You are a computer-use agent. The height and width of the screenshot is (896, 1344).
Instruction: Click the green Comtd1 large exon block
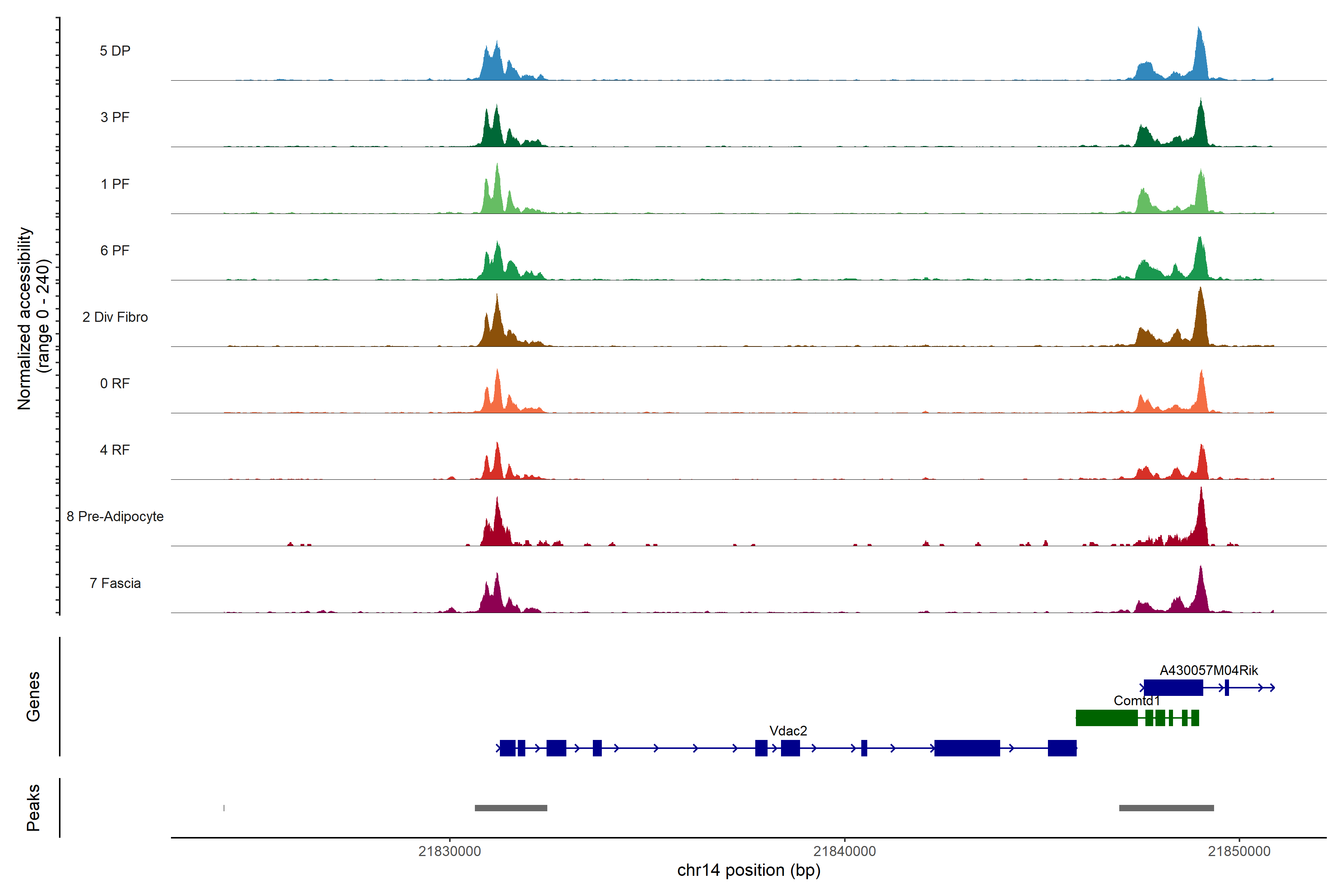(x=1106, y=718)
